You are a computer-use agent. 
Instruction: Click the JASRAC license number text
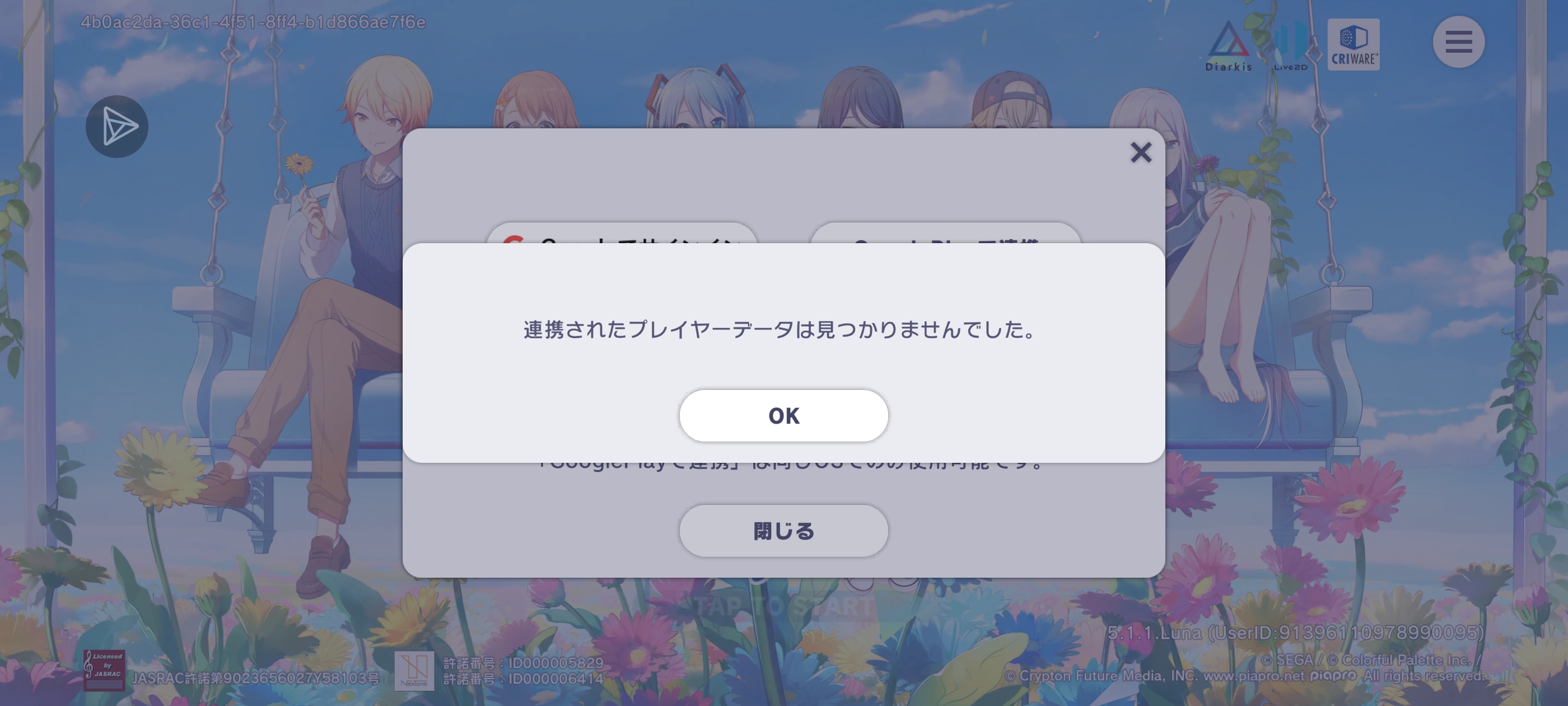pyautogui.click(x=256, y=678)
